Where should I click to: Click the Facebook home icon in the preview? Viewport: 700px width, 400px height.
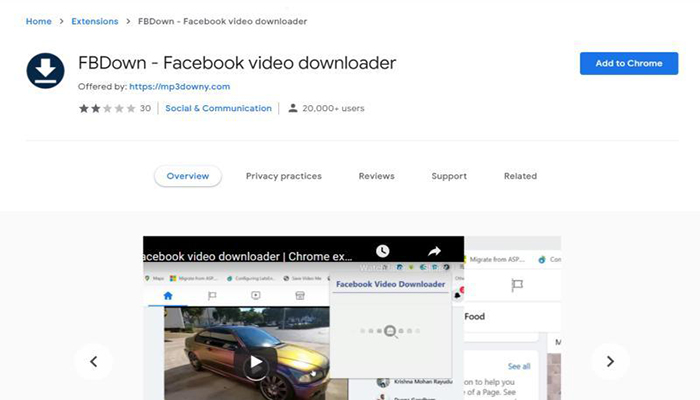[167, 296]
